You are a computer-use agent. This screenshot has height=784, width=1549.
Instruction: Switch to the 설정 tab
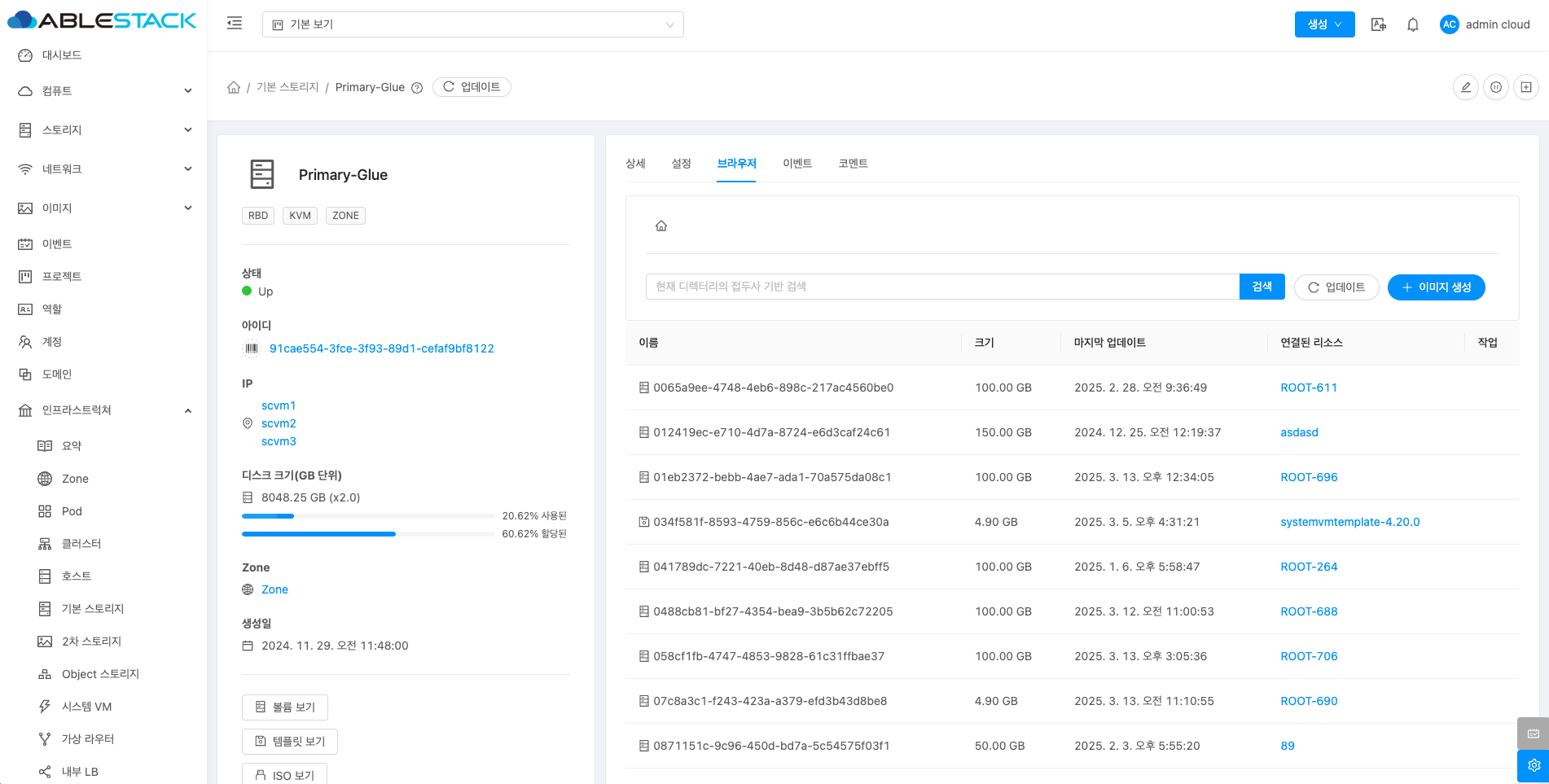tap(681, 164)
